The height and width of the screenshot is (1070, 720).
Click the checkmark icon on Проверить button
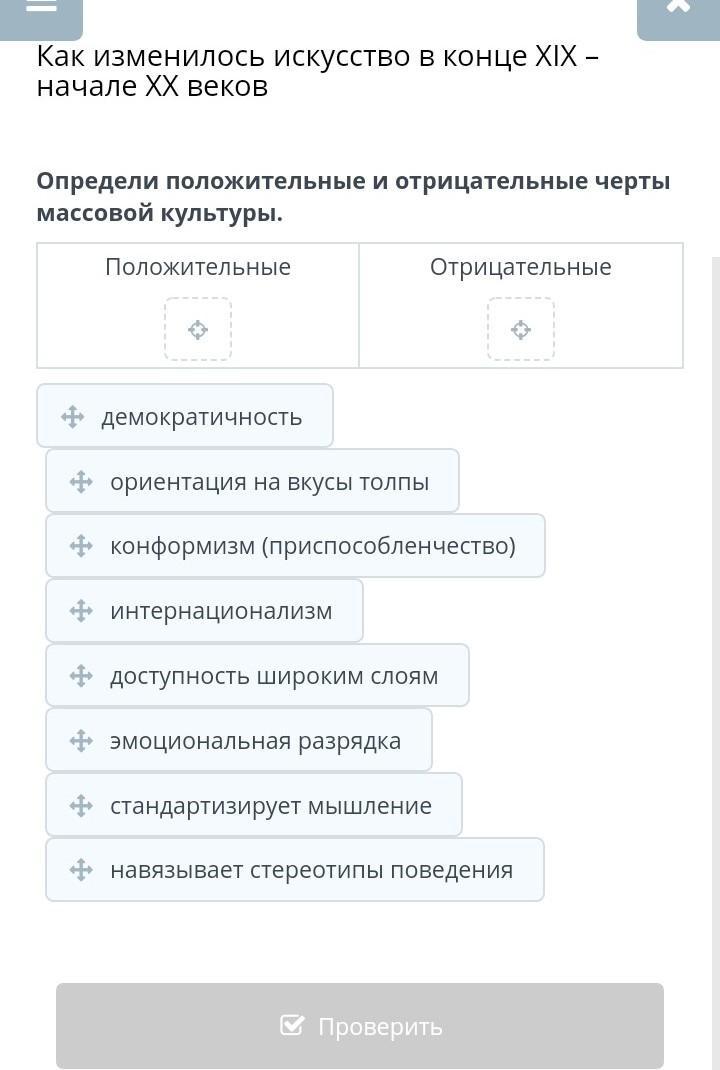coord(292,1025)
